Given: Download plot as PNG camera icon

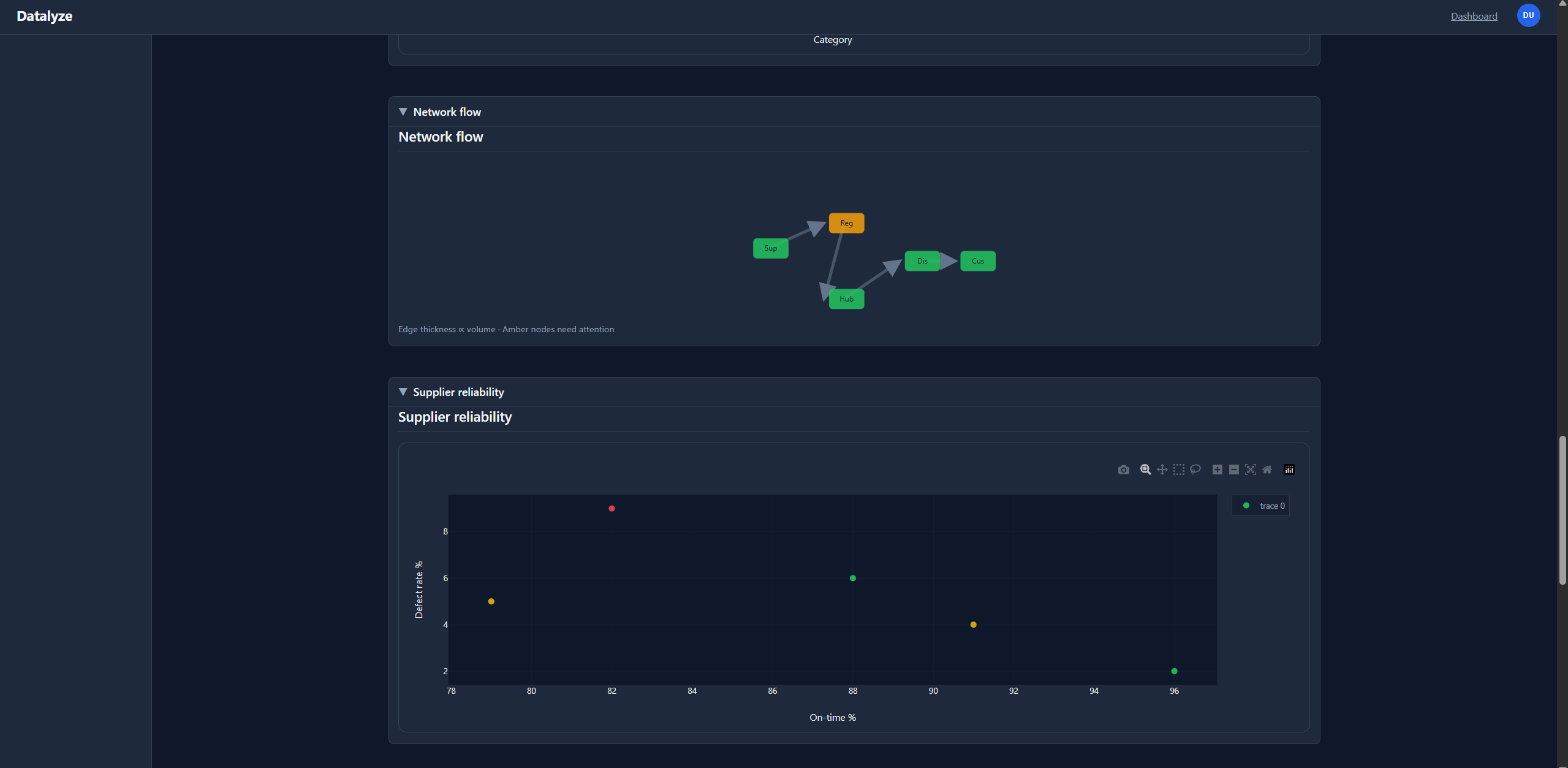Looking at the screenshot, I should coord(1123,470).
